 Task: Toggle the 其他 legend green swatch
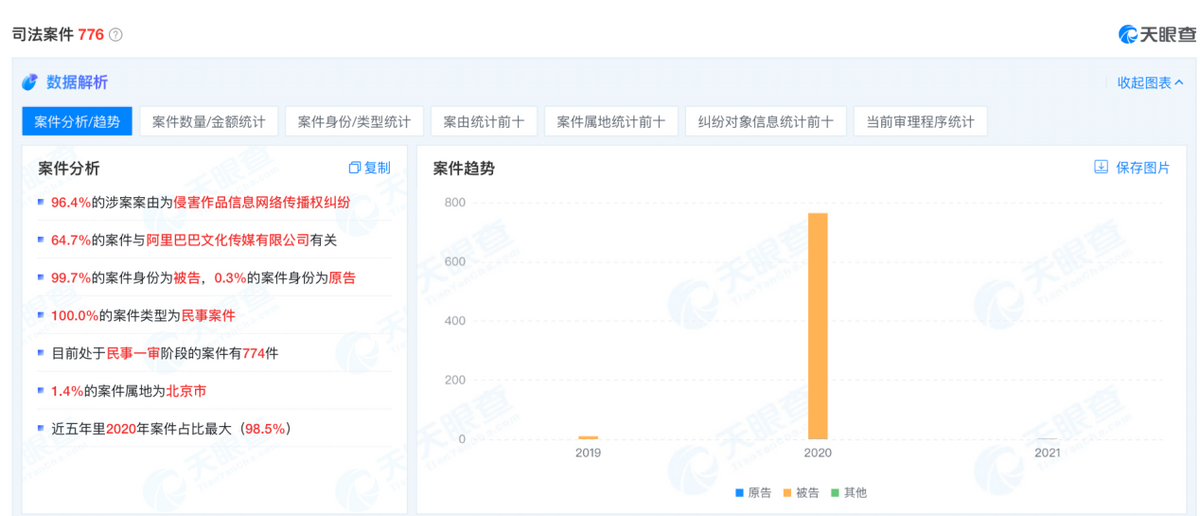click(835, 493)
